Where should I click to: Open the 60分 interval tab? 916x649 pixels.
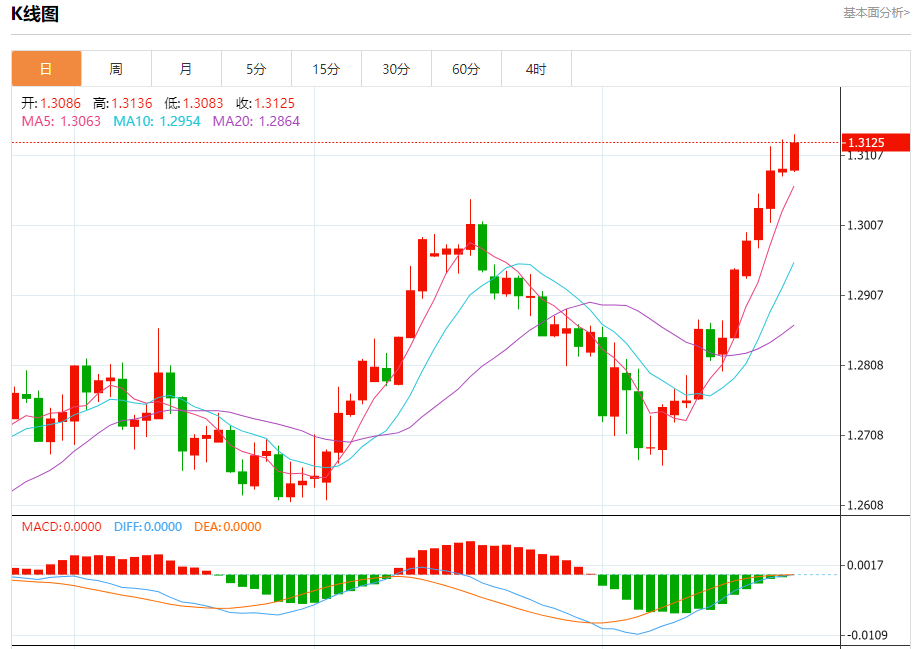pos(467,69)
